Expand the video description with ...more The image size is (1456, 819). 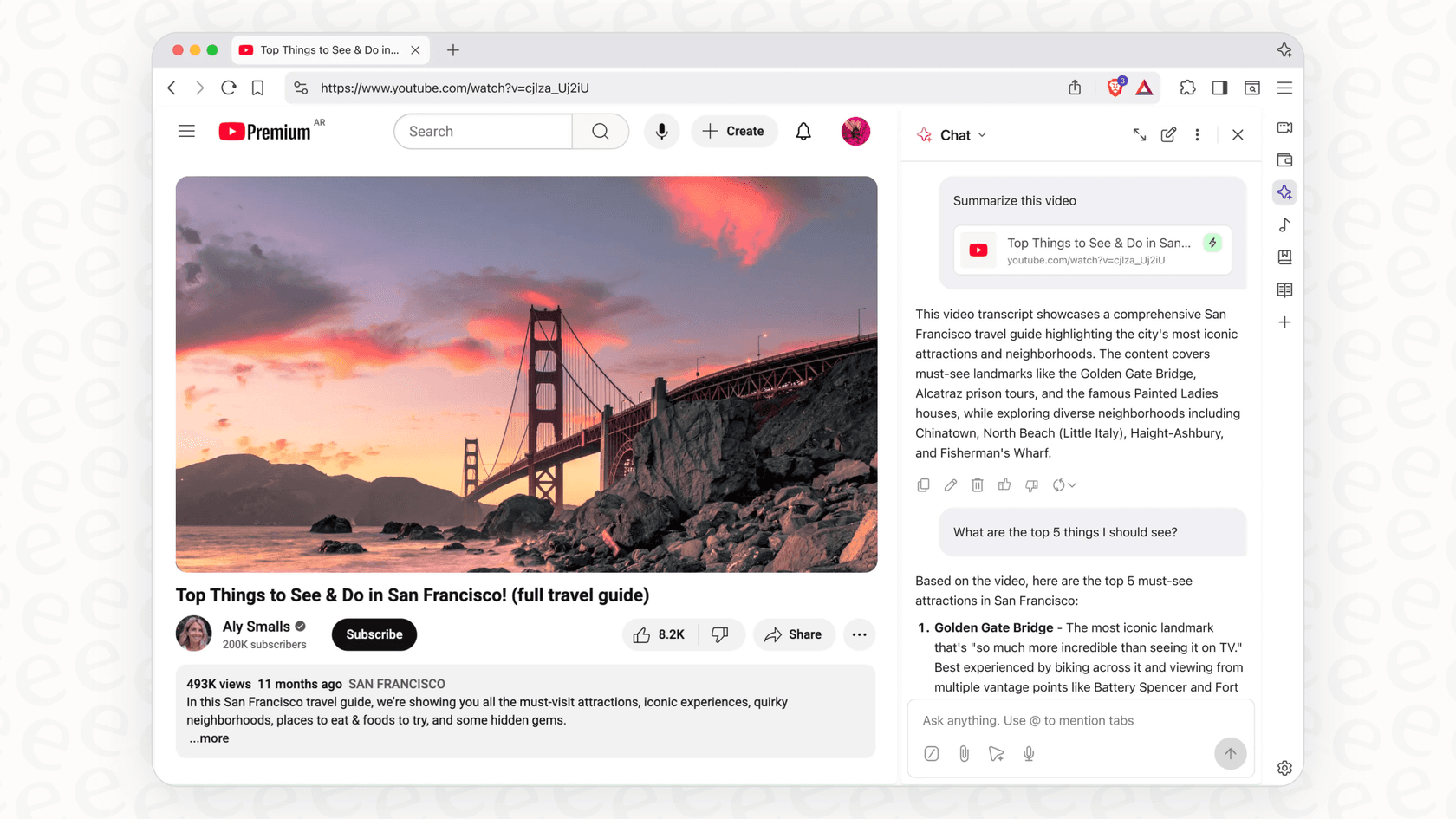(x=208, y=738)
